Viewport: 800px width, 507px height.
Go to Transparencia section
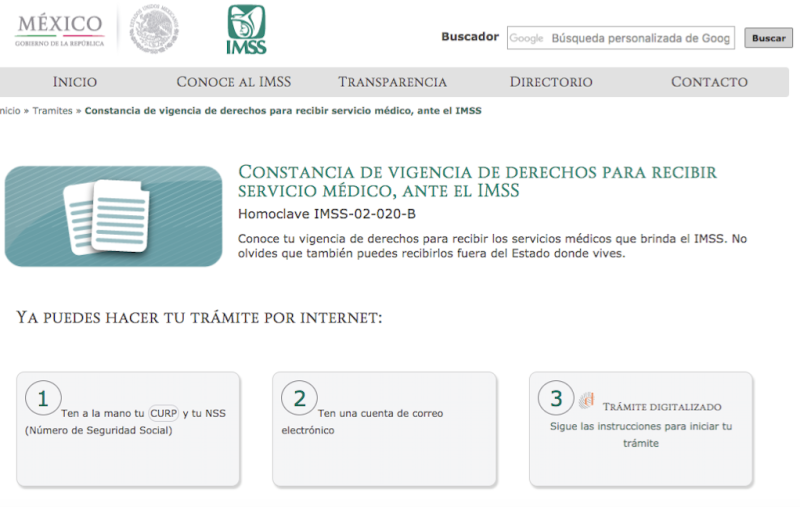[x=392, y=82]
